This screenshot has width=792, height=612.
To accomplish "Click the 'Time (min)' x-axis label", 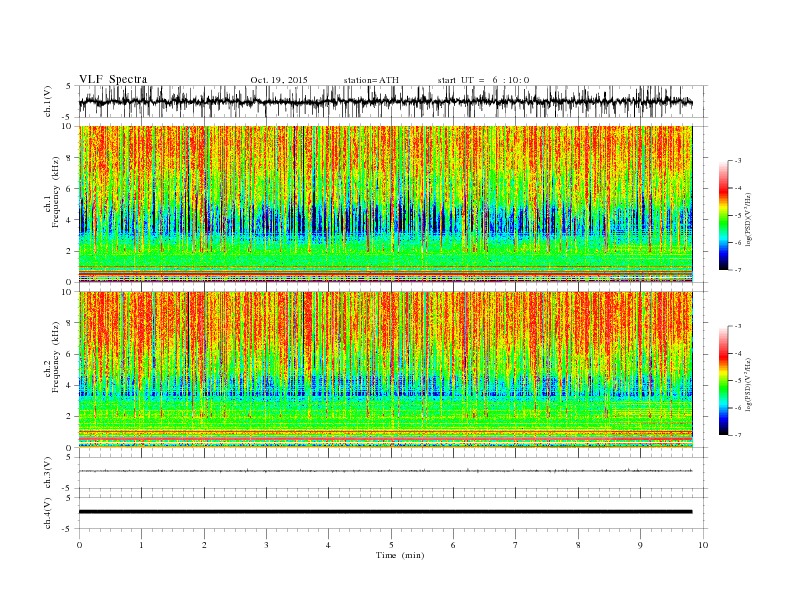I will tap(400, 555).
